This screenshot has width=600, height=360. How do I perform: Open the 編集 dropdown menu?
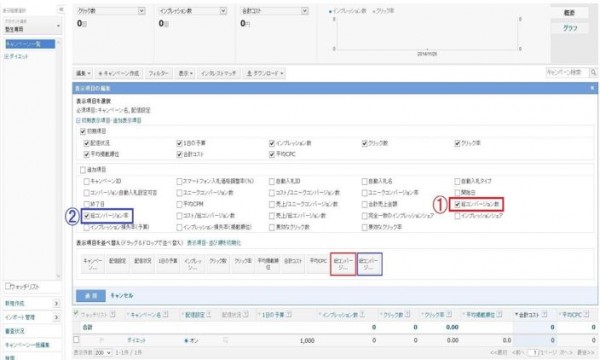pyautogui.click(x=83, y=73)
